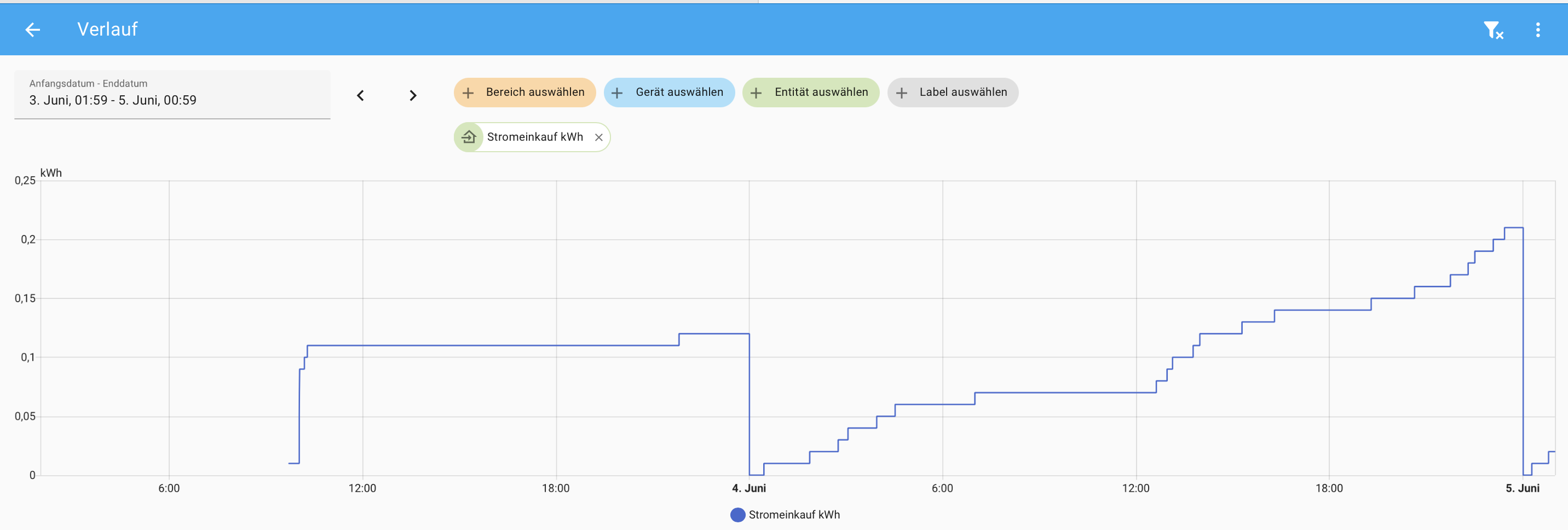This screenshot has height=530, width=1568.
Task: Open the Gerät auswählen picker
Action: pyautogui.click(x=669, y=93)
